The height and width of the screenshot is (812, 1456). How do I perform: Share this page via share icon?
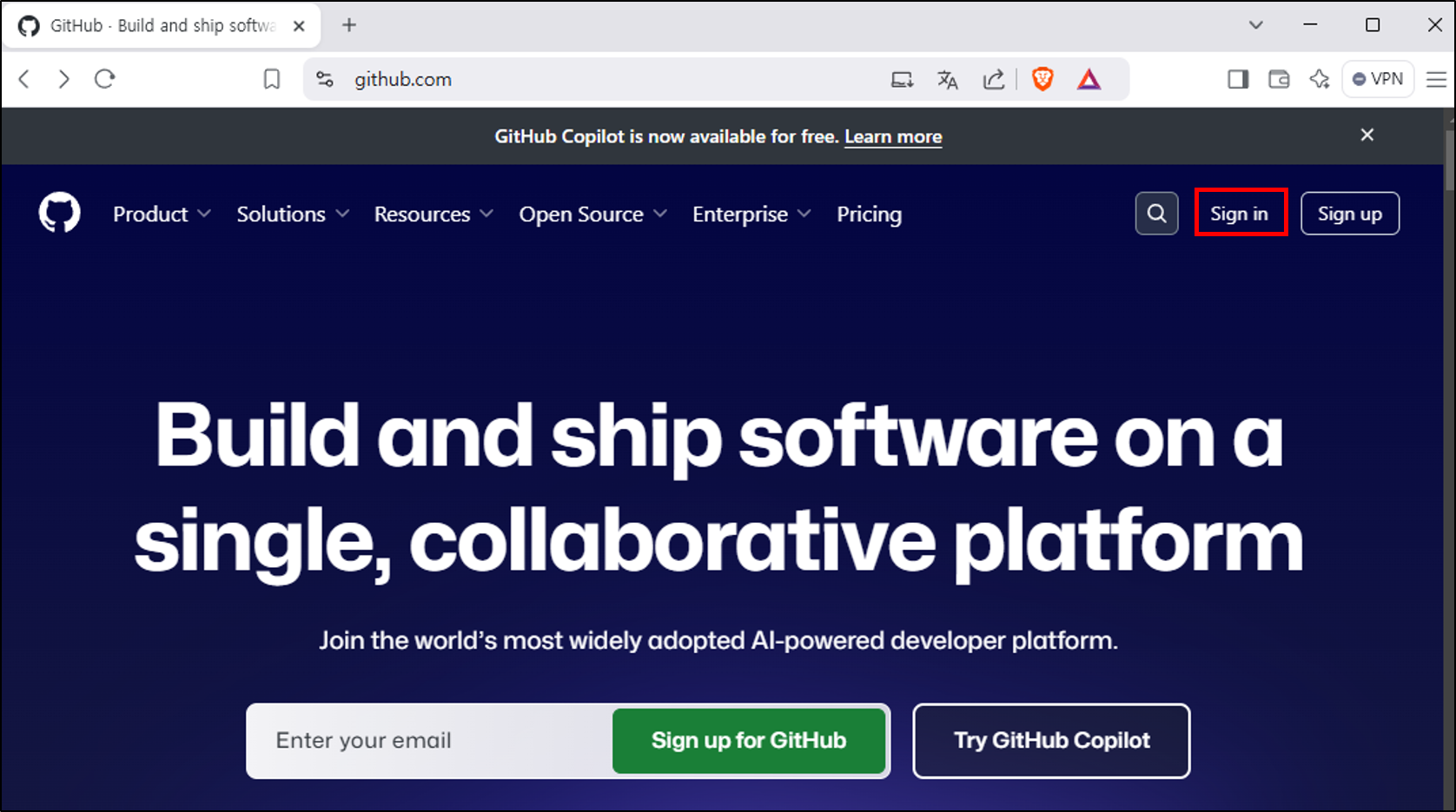point(994,80)
